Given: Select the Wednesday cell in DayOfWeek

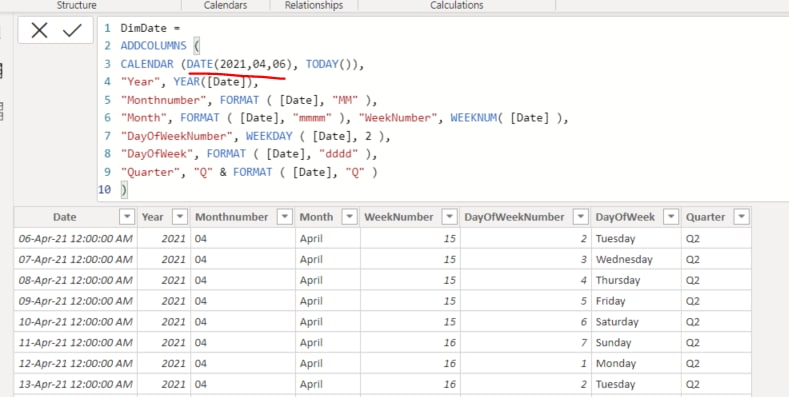Looking at the screenshot, I should click(x=637, y=260).
